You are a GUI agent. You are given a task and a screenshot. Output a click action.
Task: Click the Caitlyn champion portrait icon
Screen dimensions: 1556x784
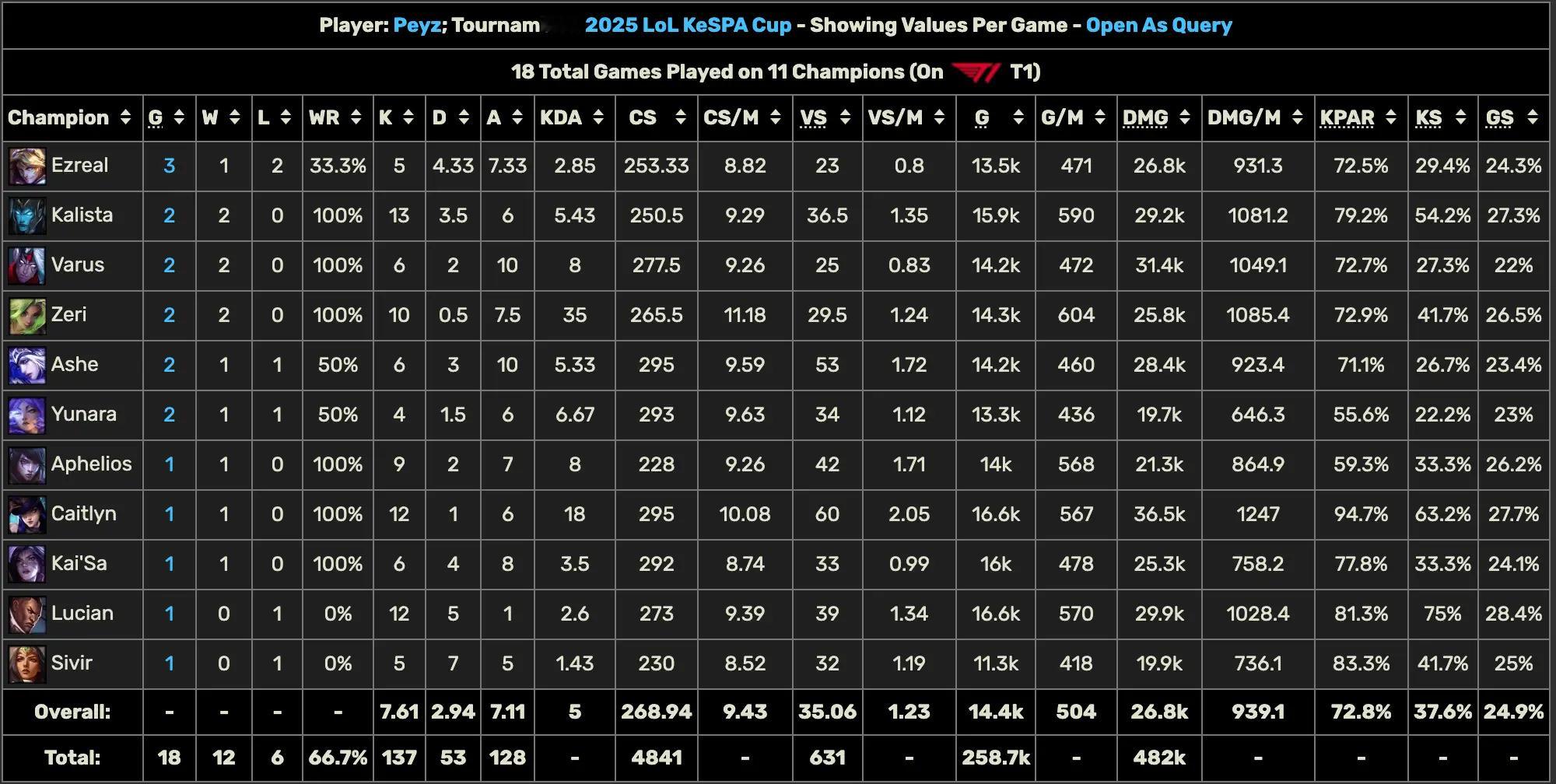pyautogui.click(x=26, y=515)
